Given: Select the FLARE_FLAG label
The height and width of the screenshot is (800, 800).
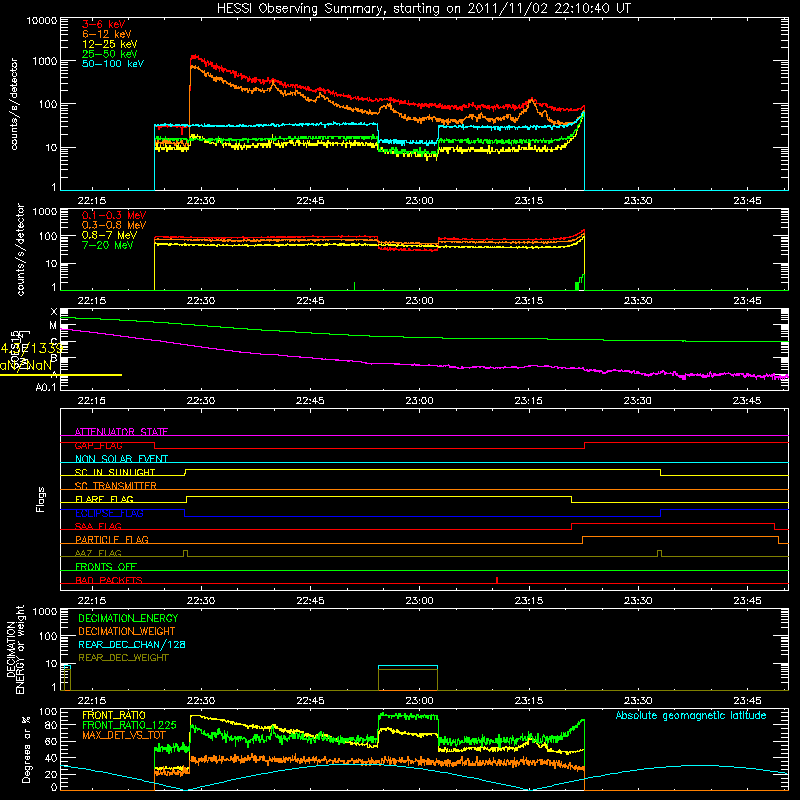Looking at the screenshot, I should point(104,499).
